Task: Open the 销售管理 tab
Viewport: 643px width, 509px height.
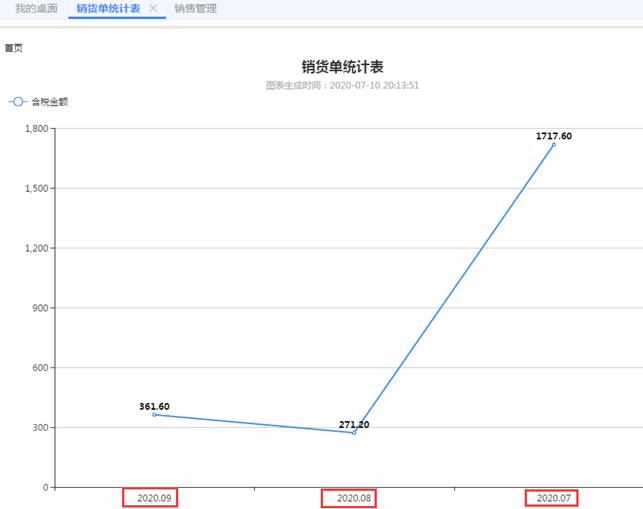Action: point(194,9)
